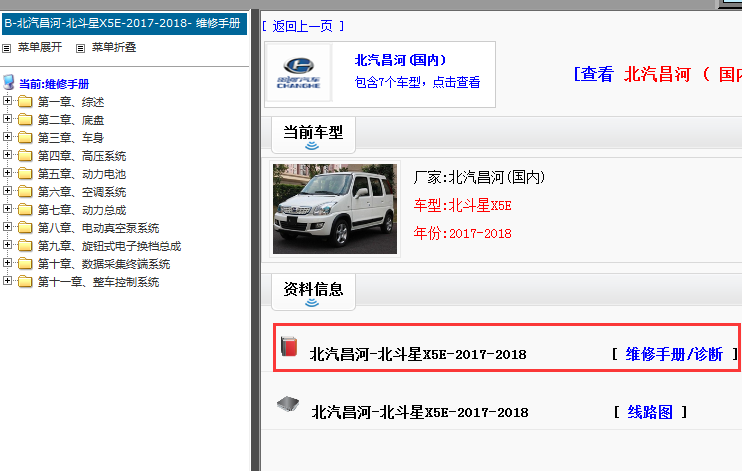This screenshot has height=471, width=742.
Task: Expand the 第三章、车身 tree node
Action: click(x=7, y=136)
